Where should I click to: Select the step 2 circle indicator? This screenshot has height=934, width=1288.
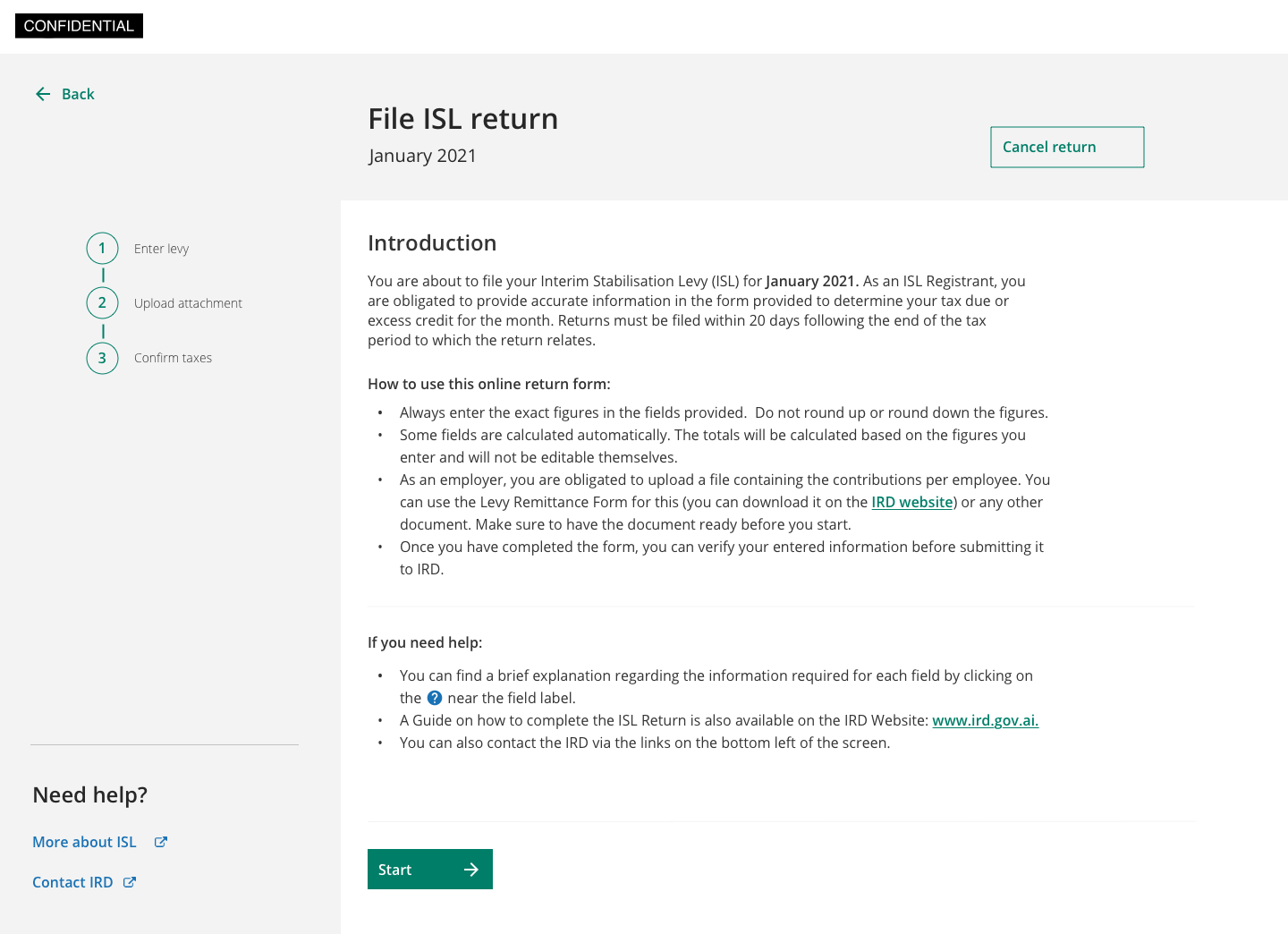point(102,303)
